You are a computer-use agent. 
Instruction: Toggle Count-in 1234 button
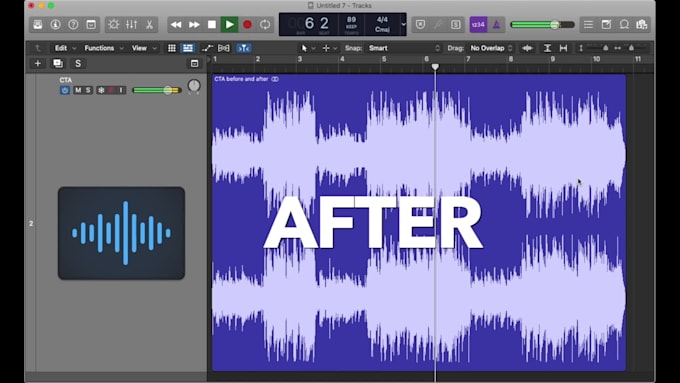pyautogui.click(x=478, y=25)
